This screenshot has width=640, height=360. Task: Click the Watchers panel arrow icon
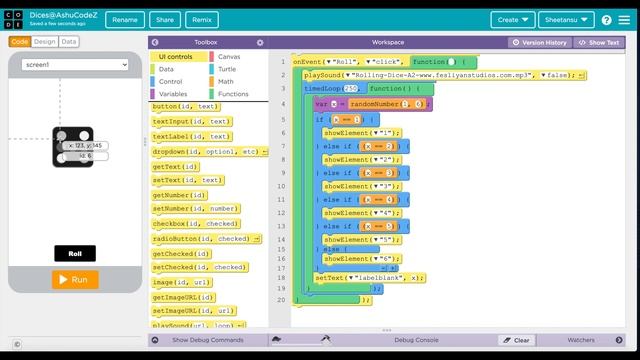(619, 340)
